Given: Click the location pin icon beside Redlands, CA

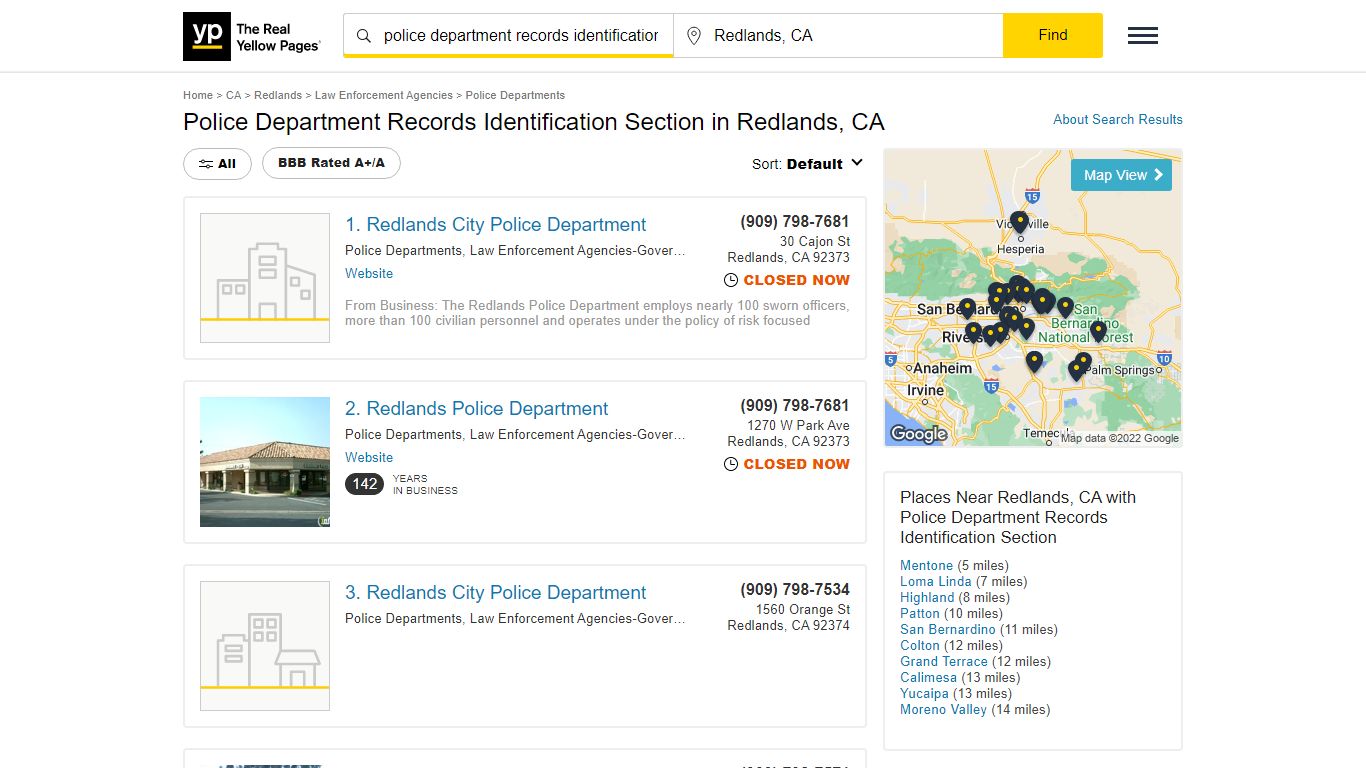Looking at the screenshot, I should (694, 36).
